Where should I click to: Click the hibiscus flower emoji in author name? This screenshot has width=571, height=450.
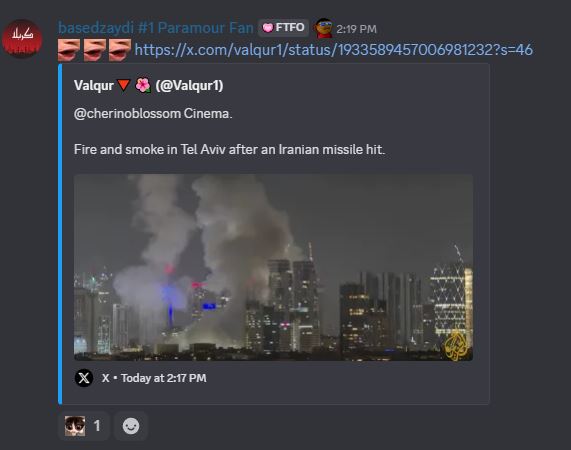pos(143,86)
